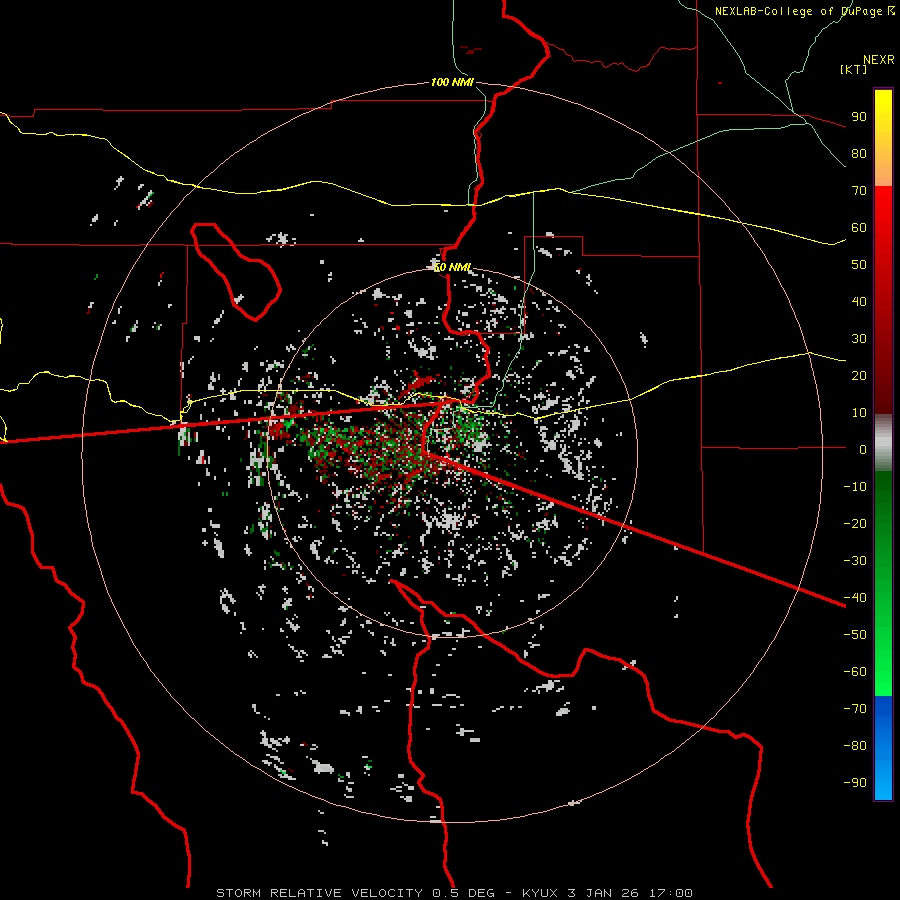Click the -80 scale value
900x900 pixels.
tap(855, 746)
